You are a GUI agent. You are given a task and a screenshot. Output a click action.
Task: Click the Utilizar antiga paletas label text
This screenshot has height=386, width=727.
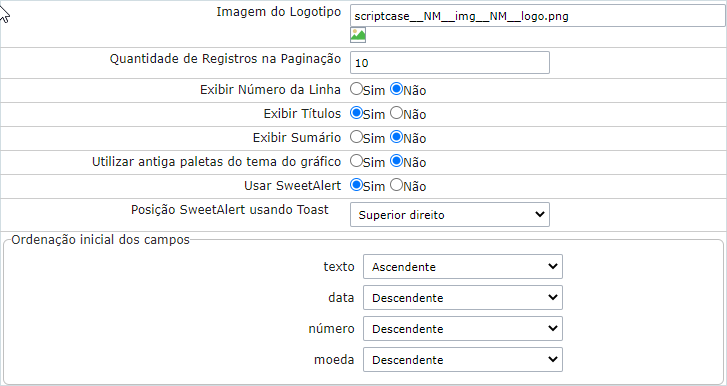click(217, 162)
